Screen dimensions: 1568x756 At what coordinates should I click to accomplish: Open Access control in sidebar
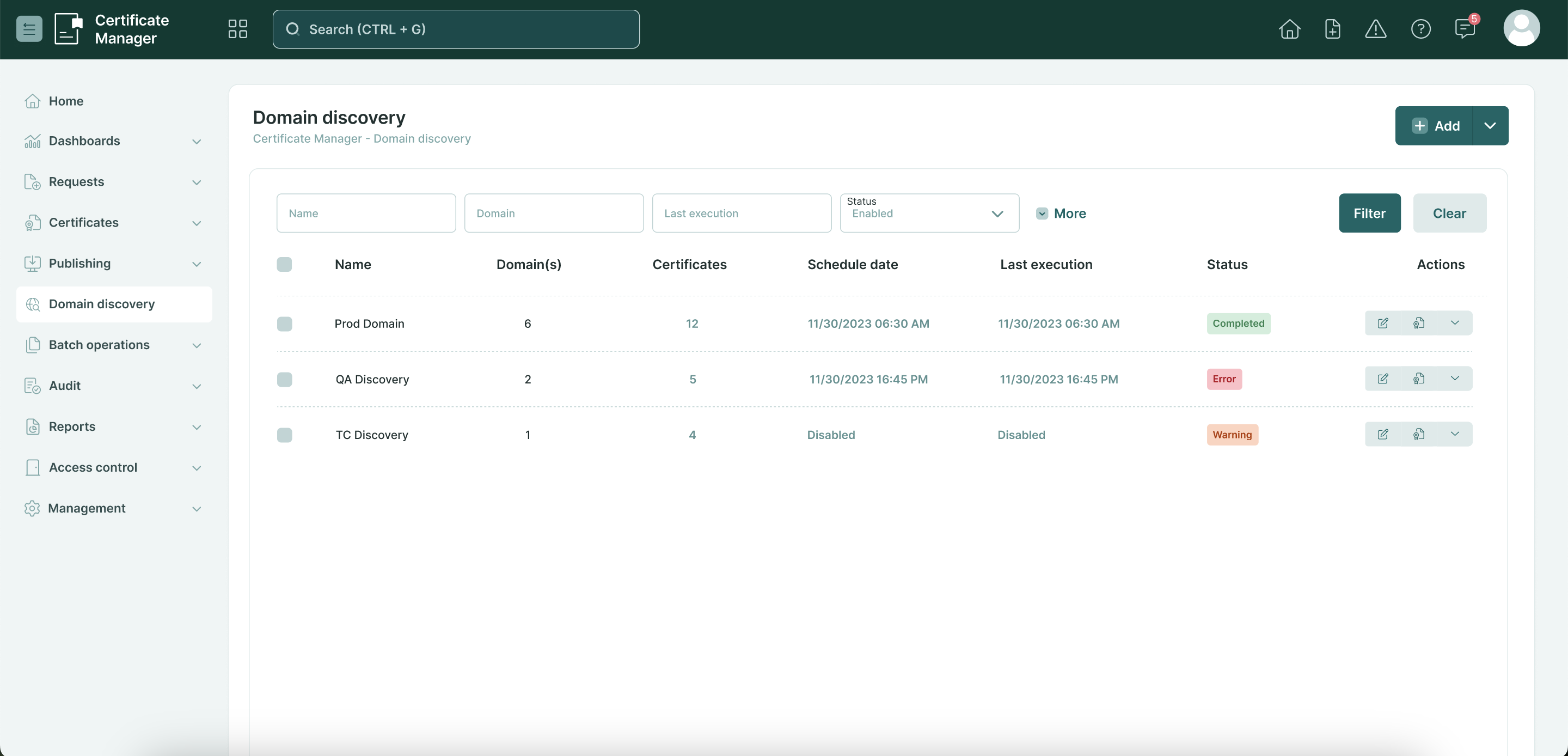point(114,467)
